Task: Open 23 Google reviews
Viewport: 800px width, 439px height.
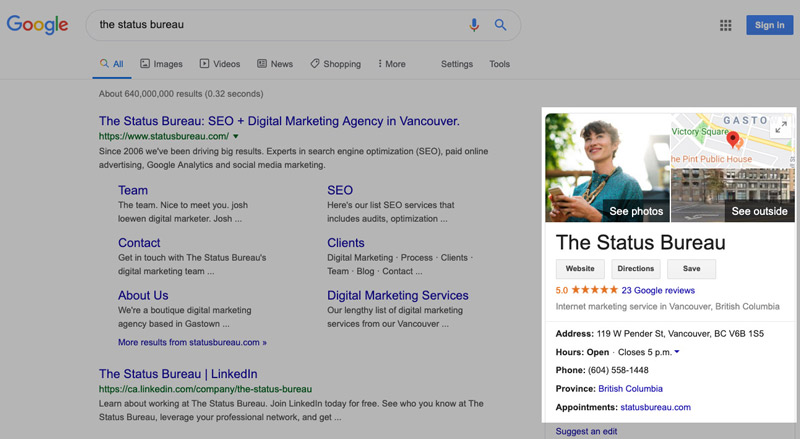Action: point(658,290)
